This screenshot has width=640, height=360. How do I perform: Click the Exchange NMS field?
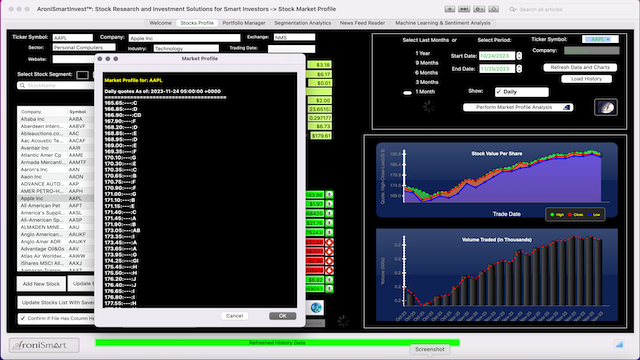click(x=294, y=37)
